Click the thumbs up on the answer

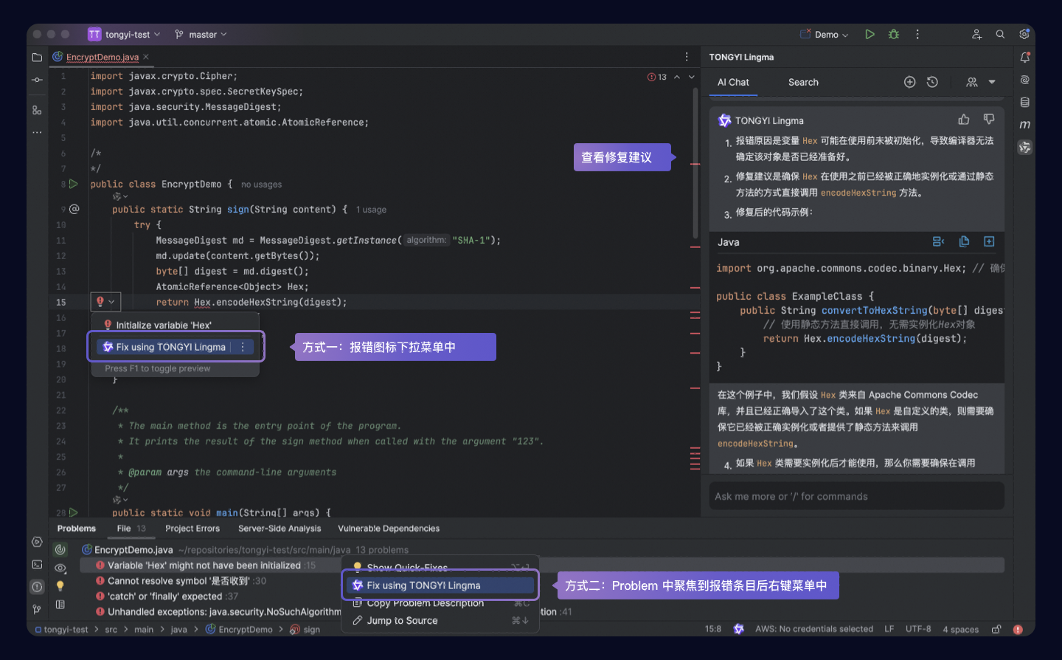tap(964, 120)
